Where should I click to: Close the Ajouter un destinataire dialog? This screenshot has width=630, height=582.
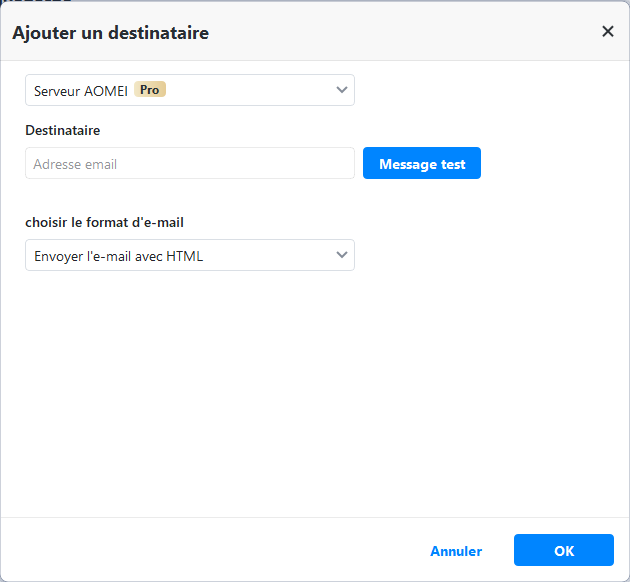click(x=607, y=31)
